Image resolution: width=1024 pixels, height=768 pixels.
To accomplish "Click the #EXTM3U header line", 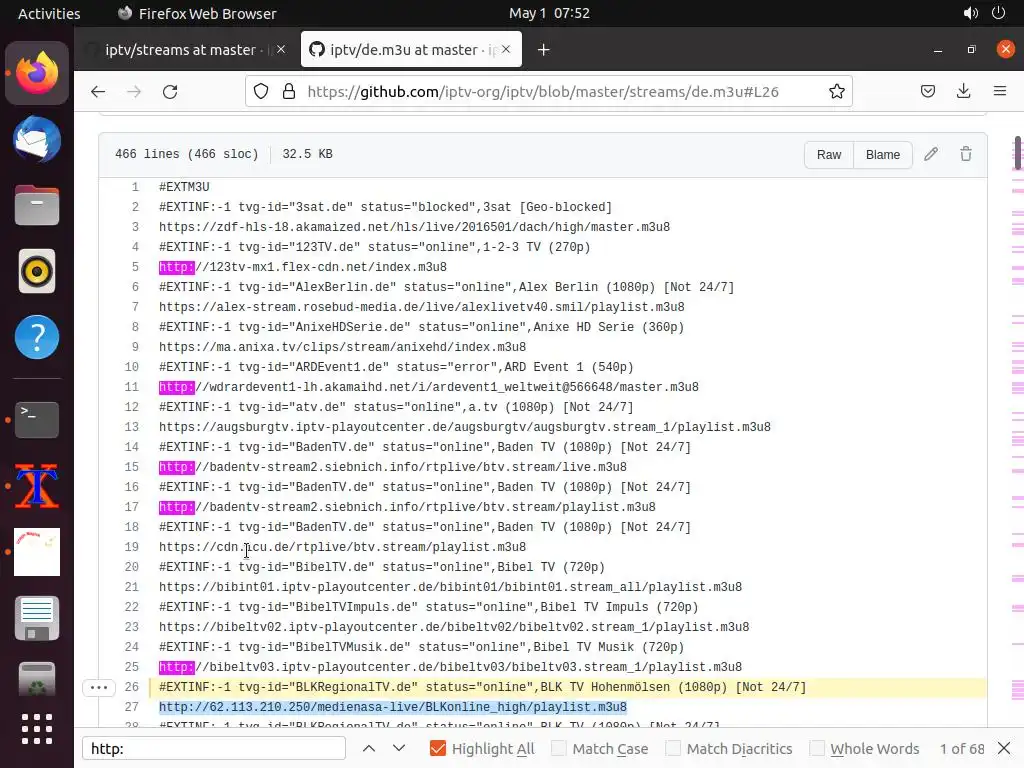I will click(184, 187).
